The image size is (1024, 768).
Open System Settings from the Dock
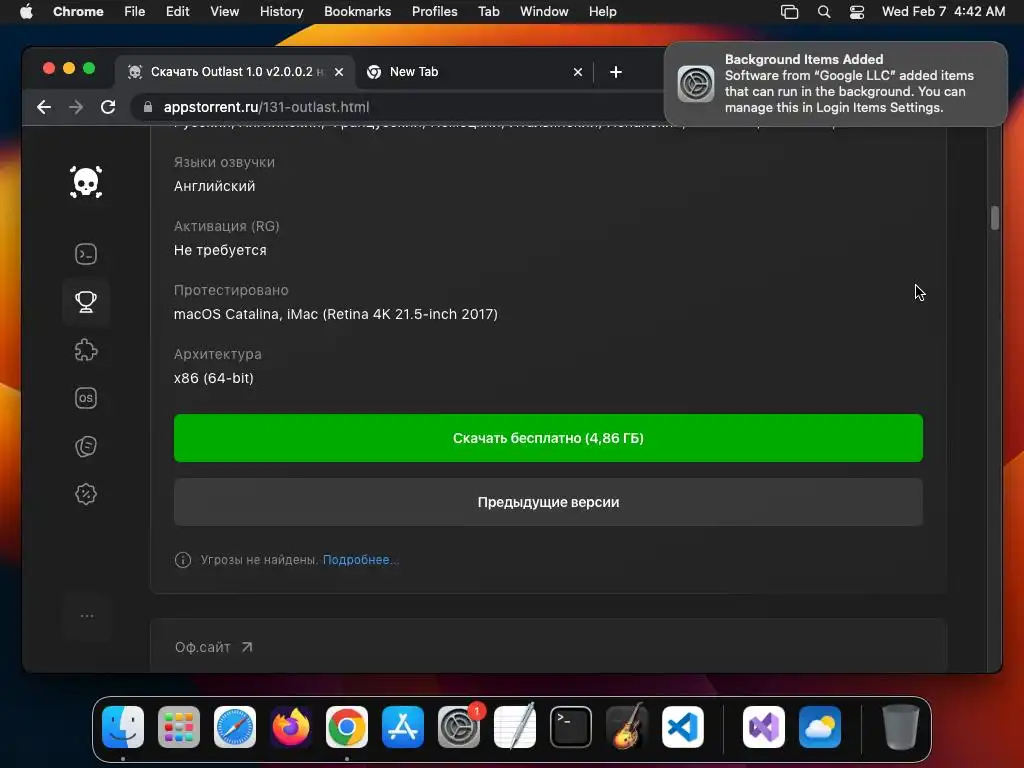click(x=458, y=727)
